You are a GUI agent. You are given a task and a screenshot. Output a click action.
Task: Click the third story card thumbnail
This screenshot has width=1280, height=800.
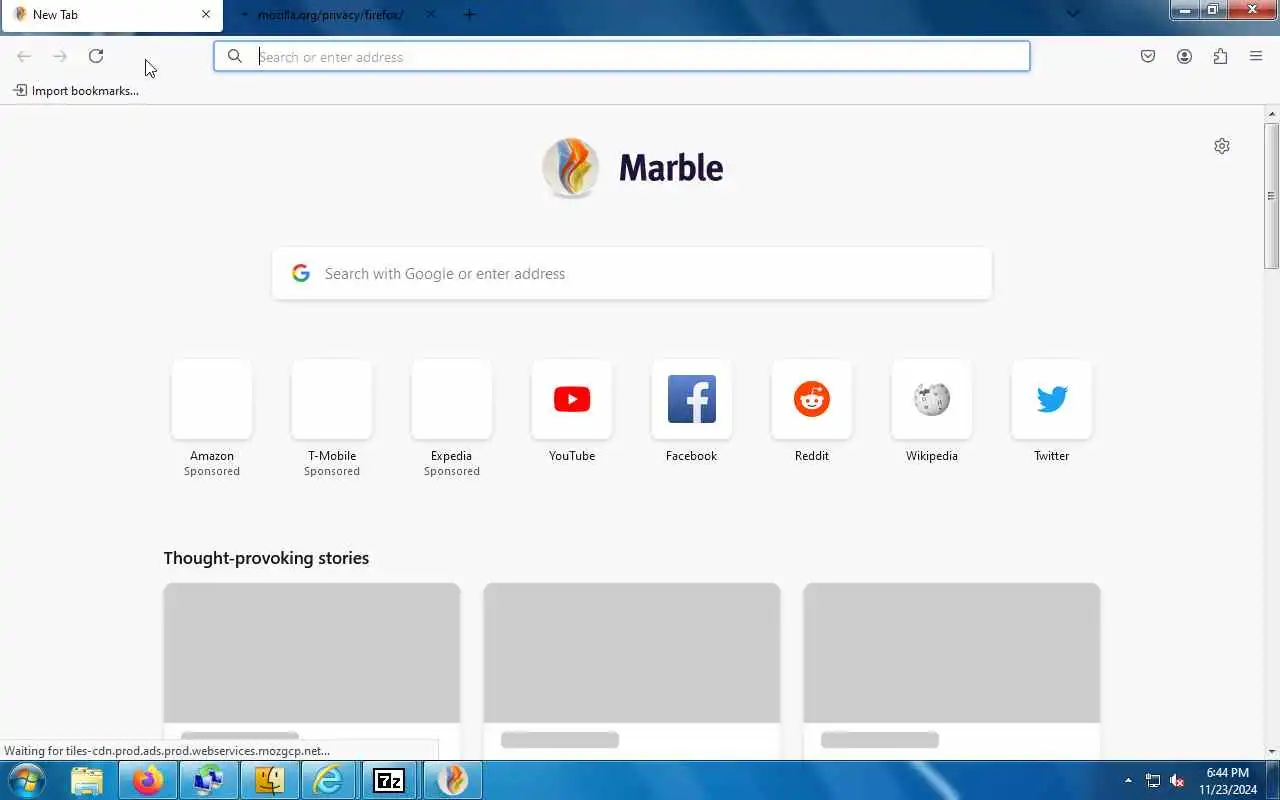(952, 653)
